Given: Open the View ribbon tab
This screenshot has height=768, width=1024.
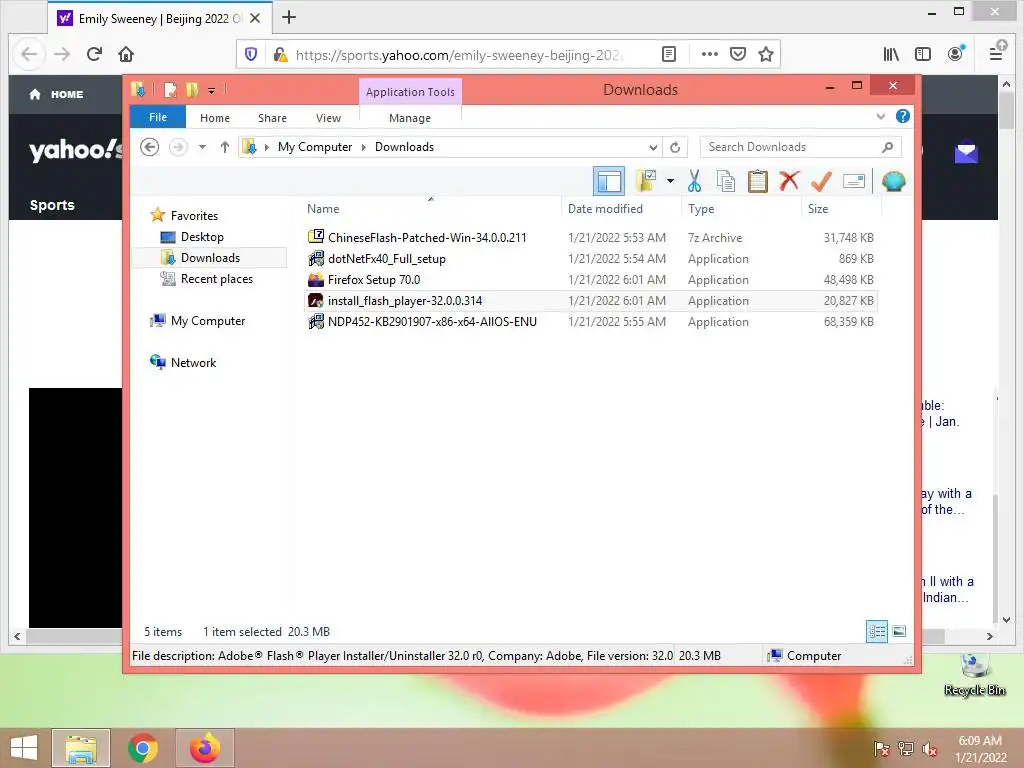Looking at the screenshot, I should click(328, 118).
